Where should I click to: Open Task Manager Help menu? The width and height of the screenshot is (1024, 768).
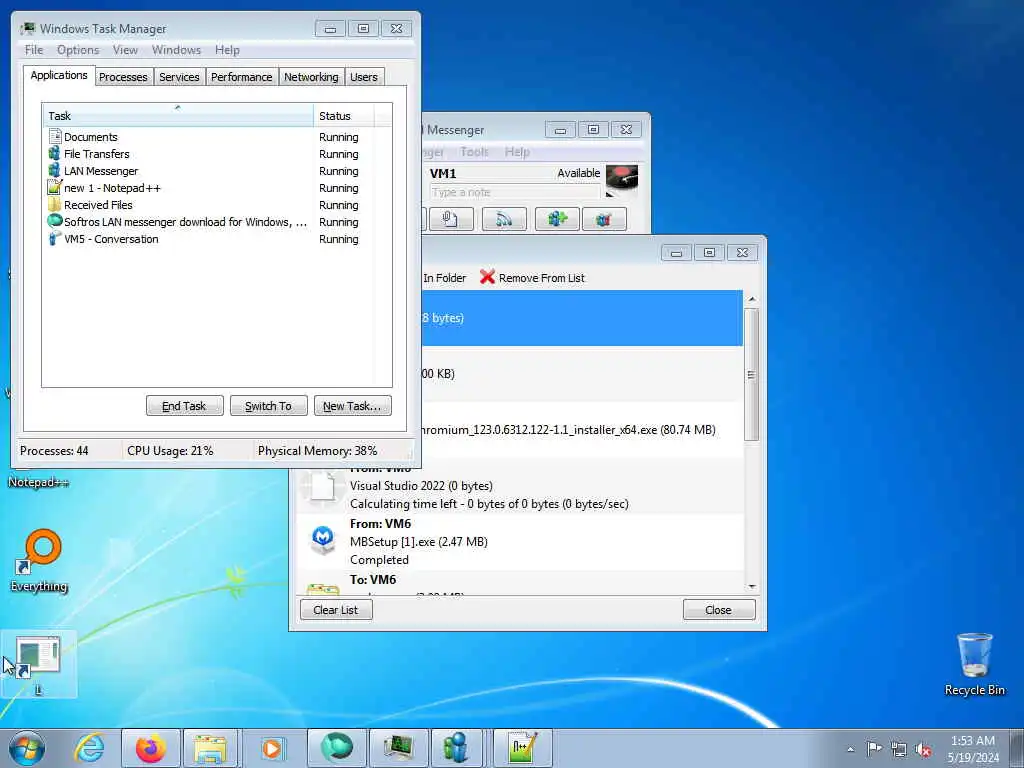click(x=227, y=50)
